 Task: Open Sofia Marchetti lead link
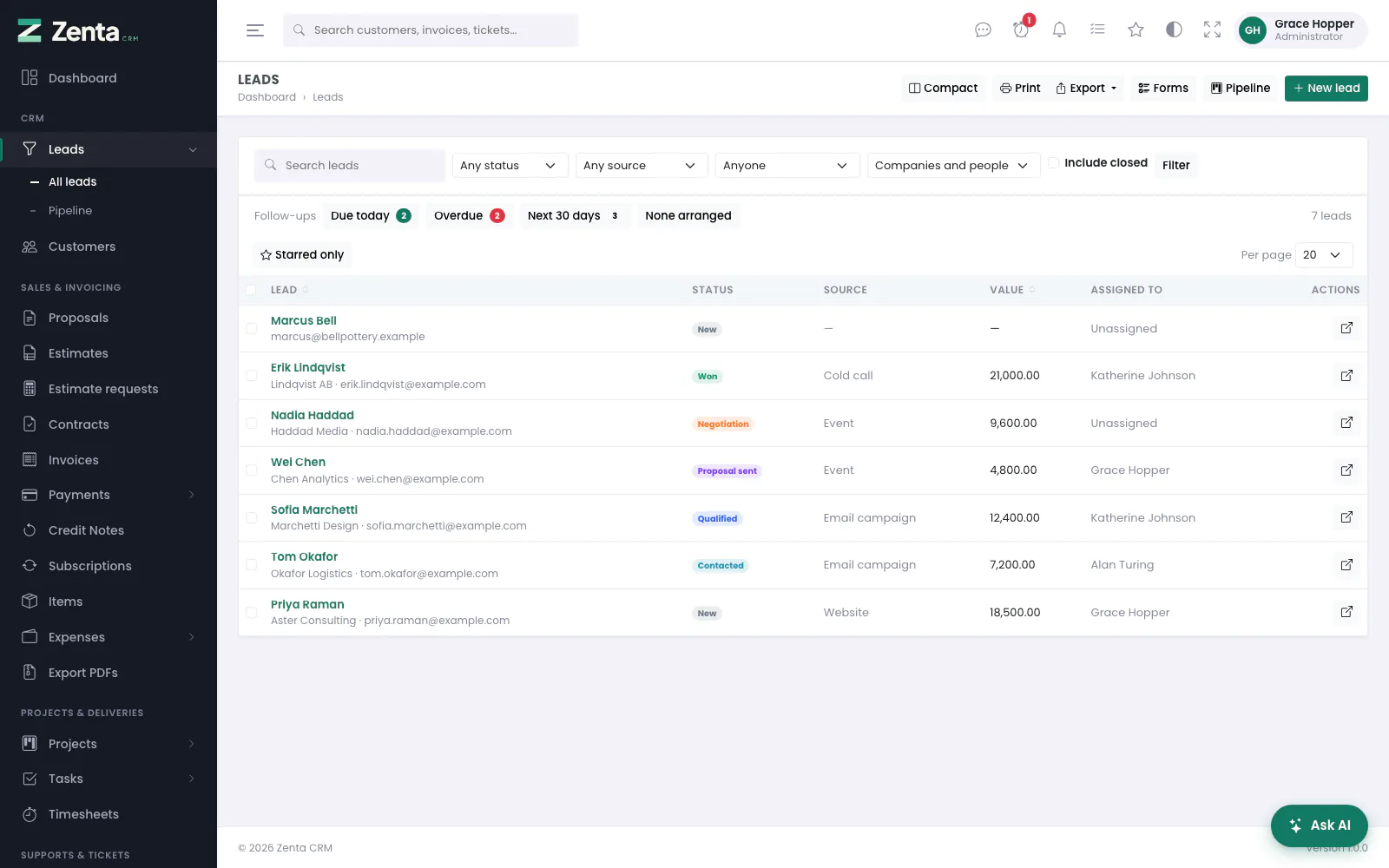[314, 510]
